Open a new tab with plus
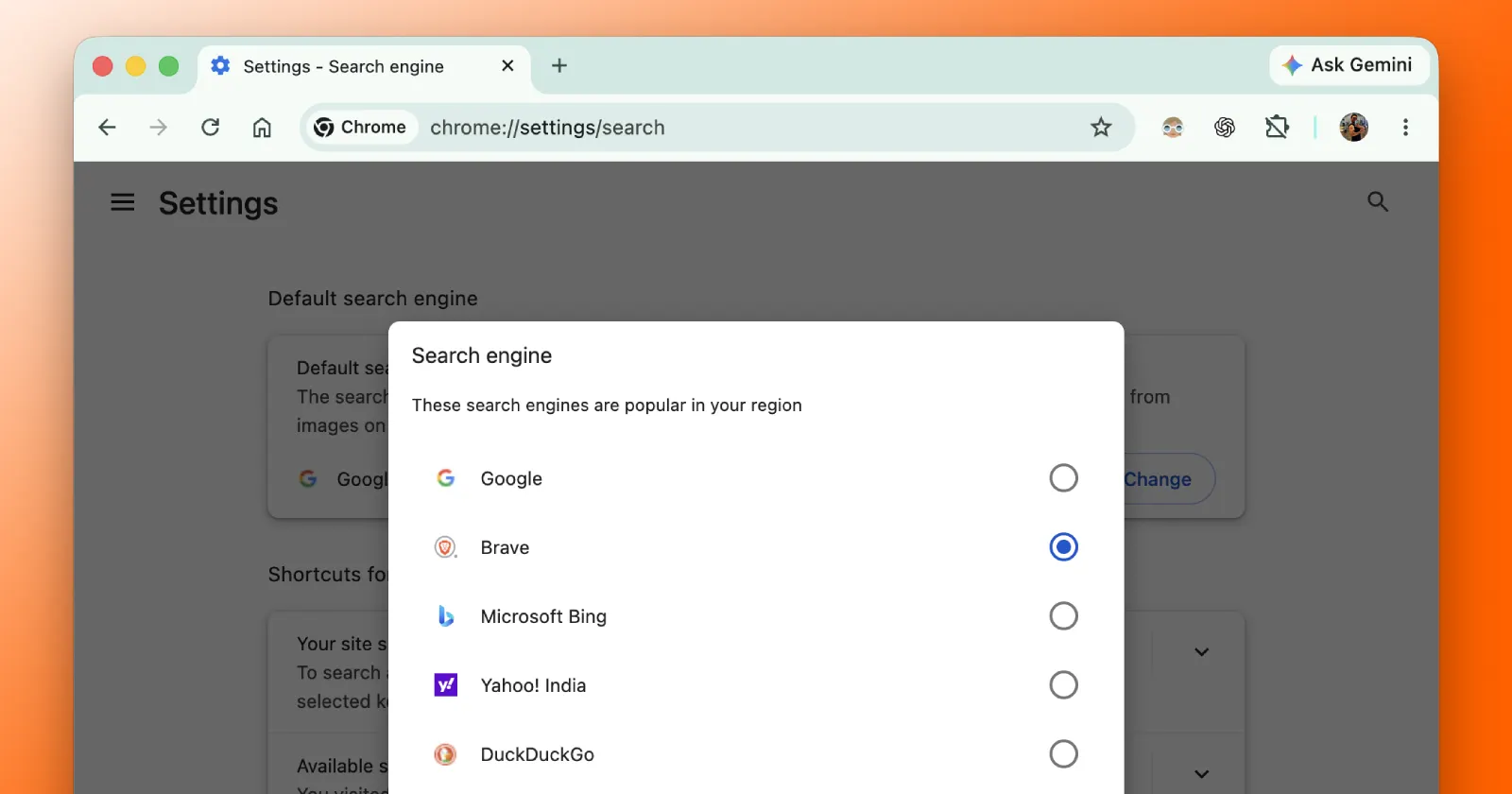 point(559,65)
